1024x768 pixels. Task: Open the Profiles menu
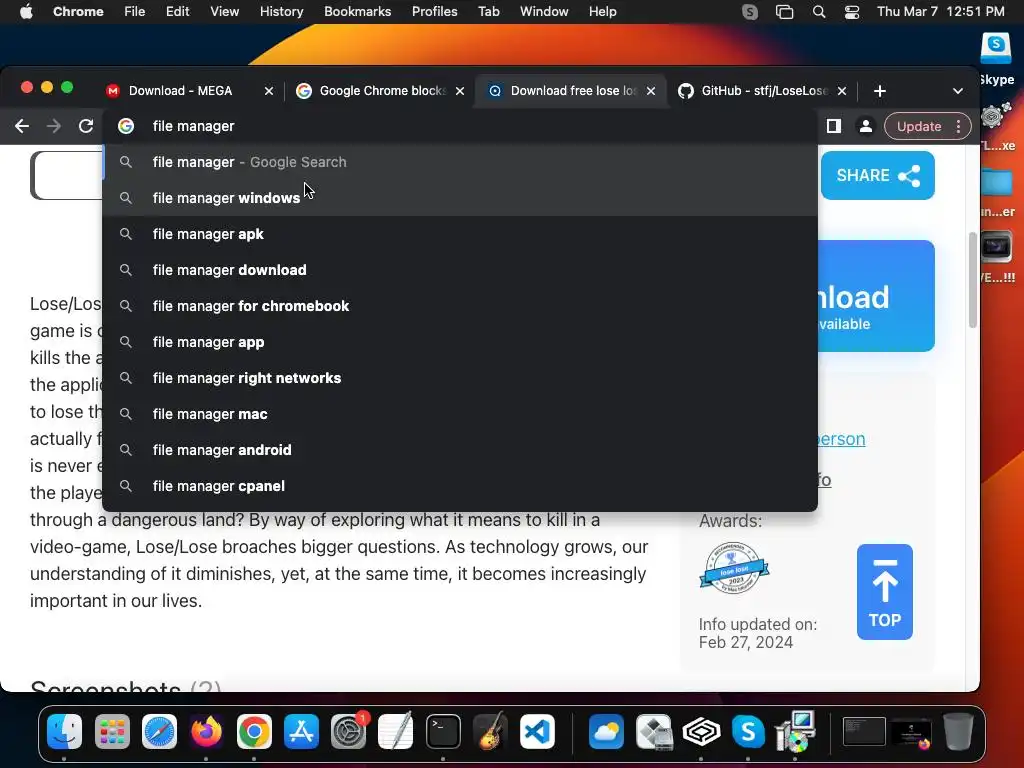434,11
